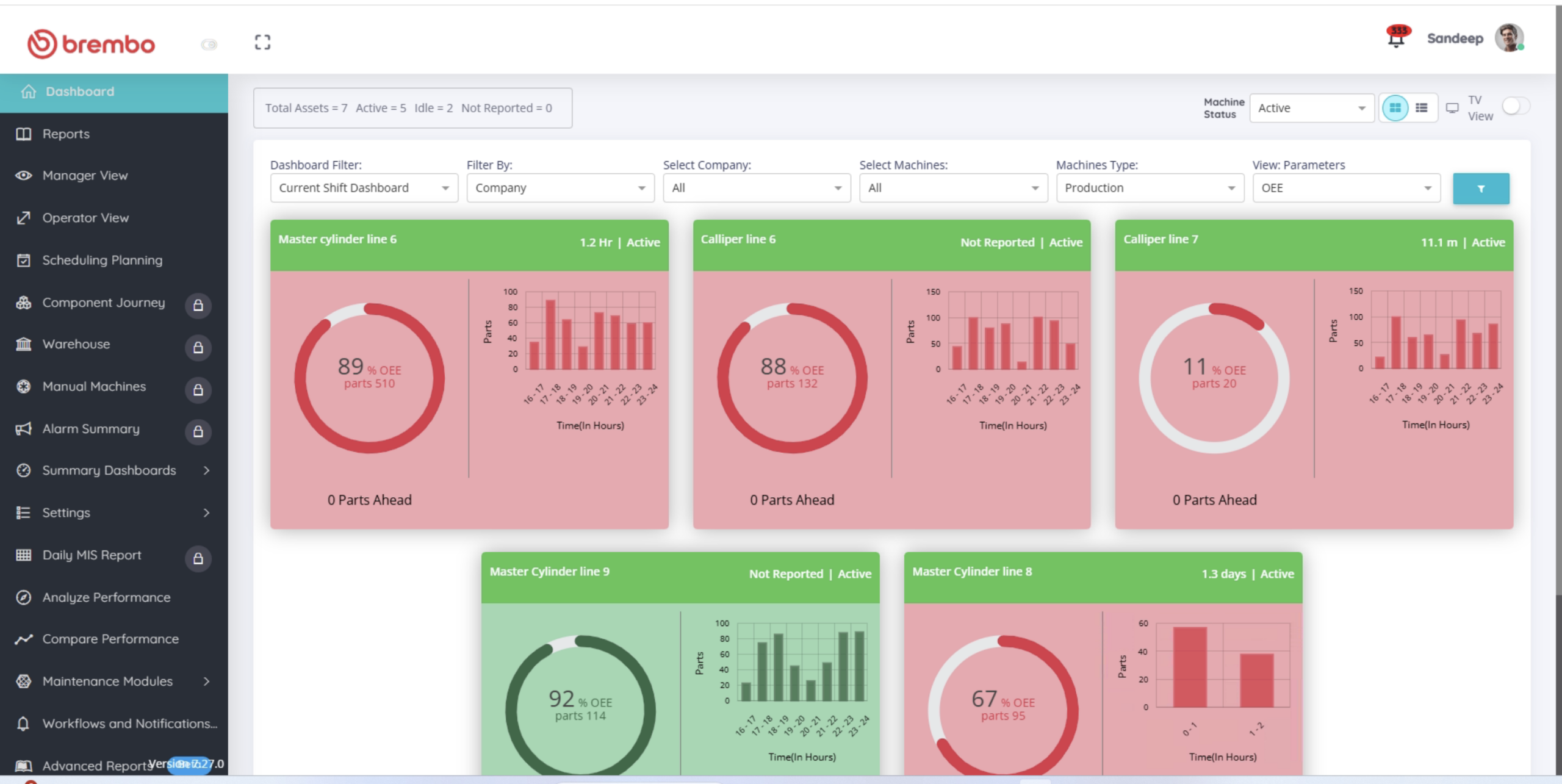Click the Settings list icon
Image resolution: width=1562 pixels, height=784 pixels.
[23, 512]
